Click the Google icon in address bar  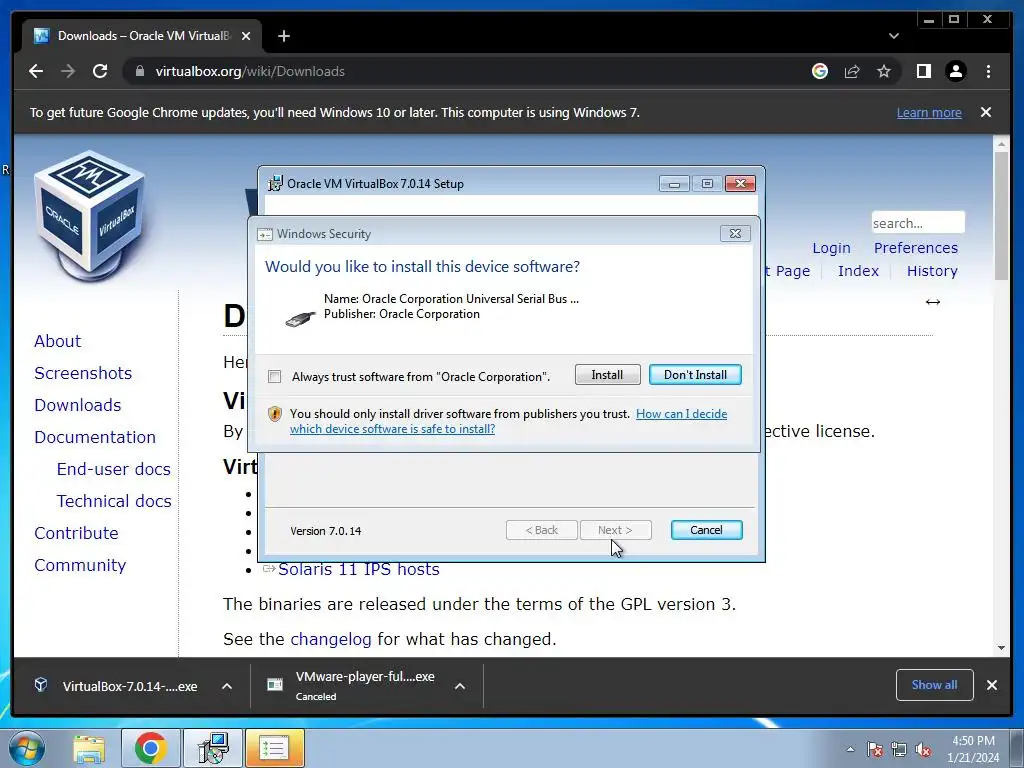click(x=820, y=71)
